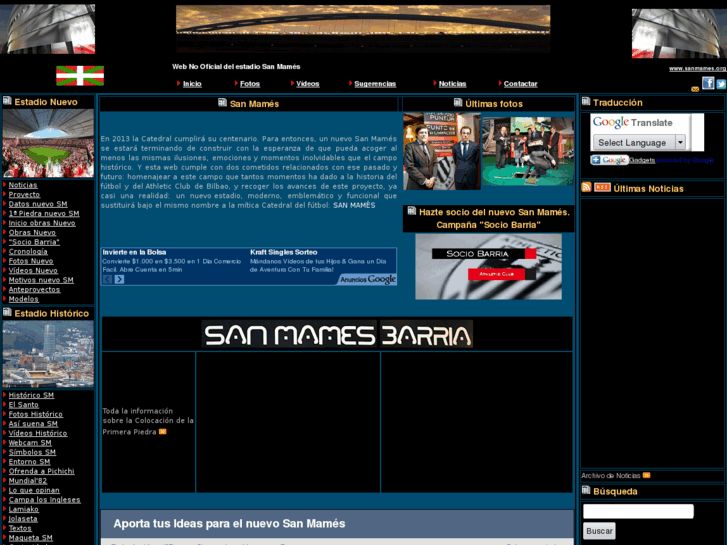Open Entorno SM link
Screen dimensions: 727x545
[x=30, y=462]
